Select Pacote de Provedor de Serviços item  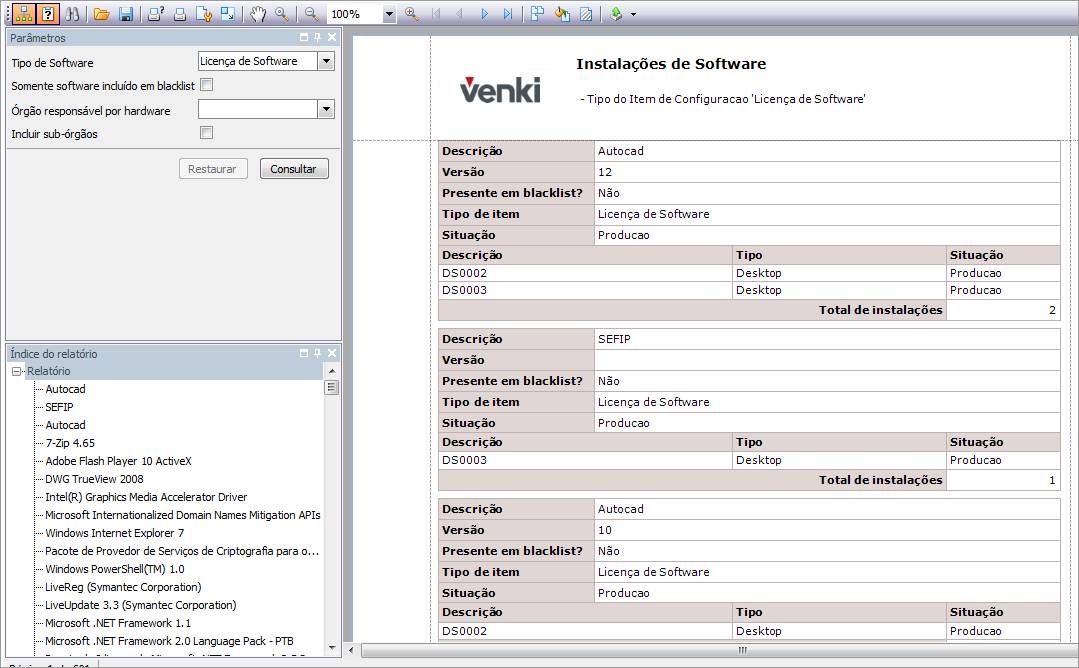pos(182,550)
